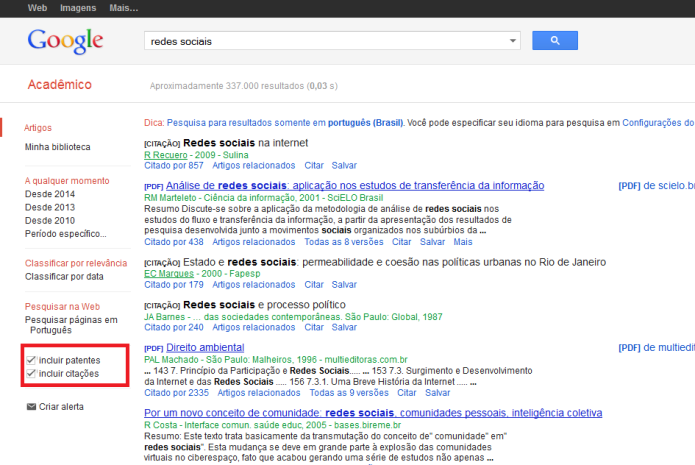
Task: Toggle the incluir patentes checkbox
Action: 31,360
